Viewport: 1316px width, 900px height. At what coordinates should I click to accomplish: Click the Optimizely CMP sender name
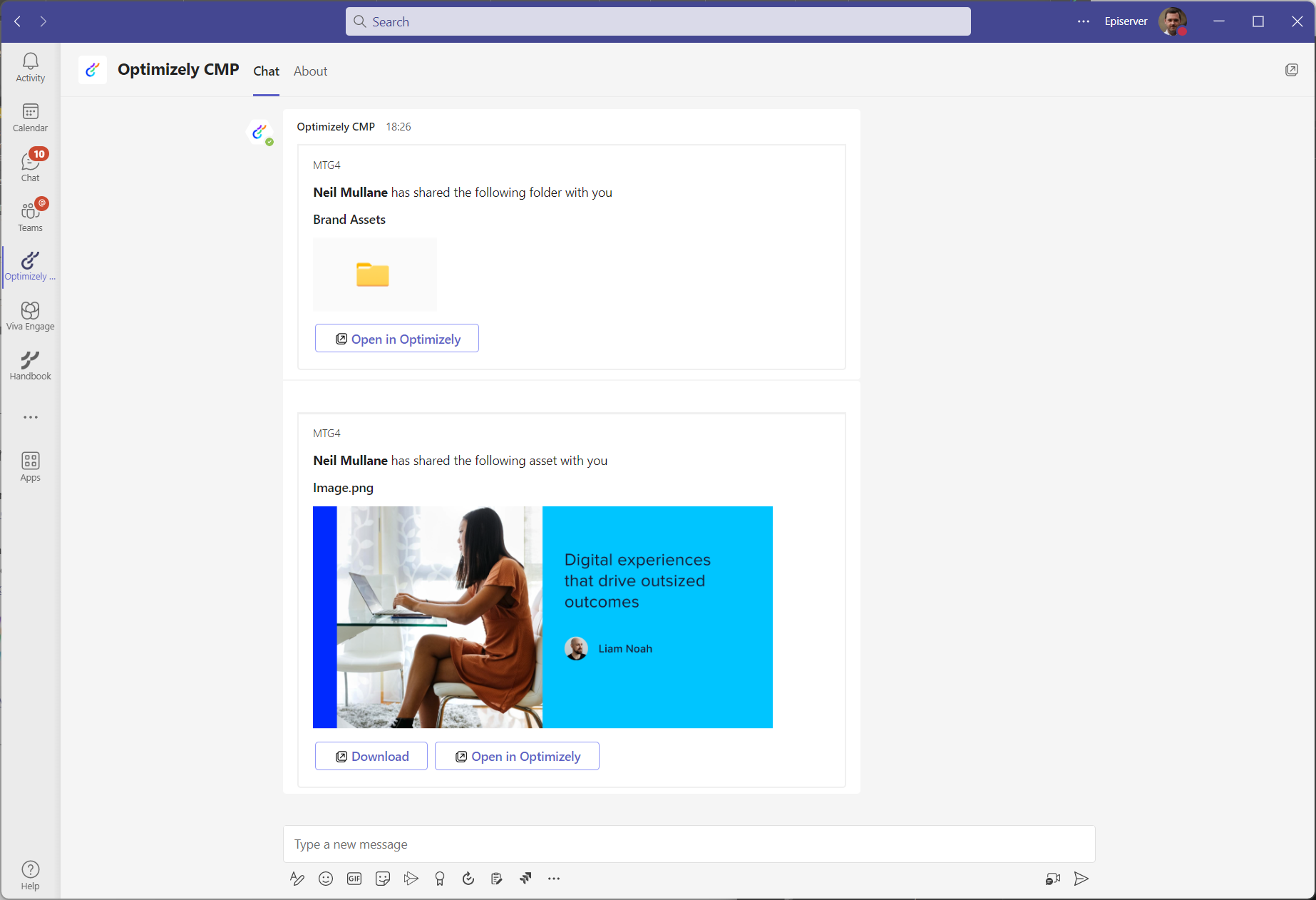[x=336, y=127]
